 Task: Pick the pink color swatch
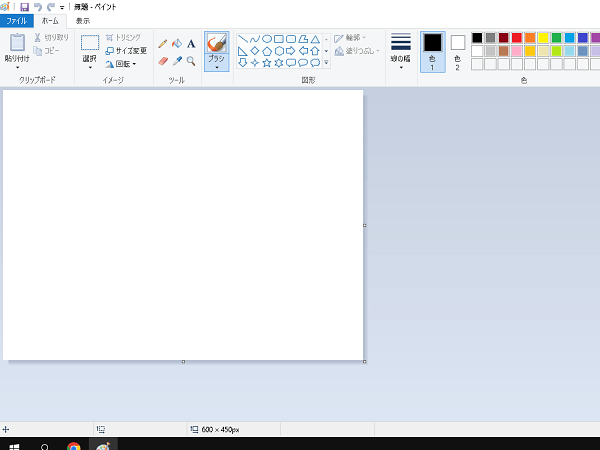tap(517, 51)
